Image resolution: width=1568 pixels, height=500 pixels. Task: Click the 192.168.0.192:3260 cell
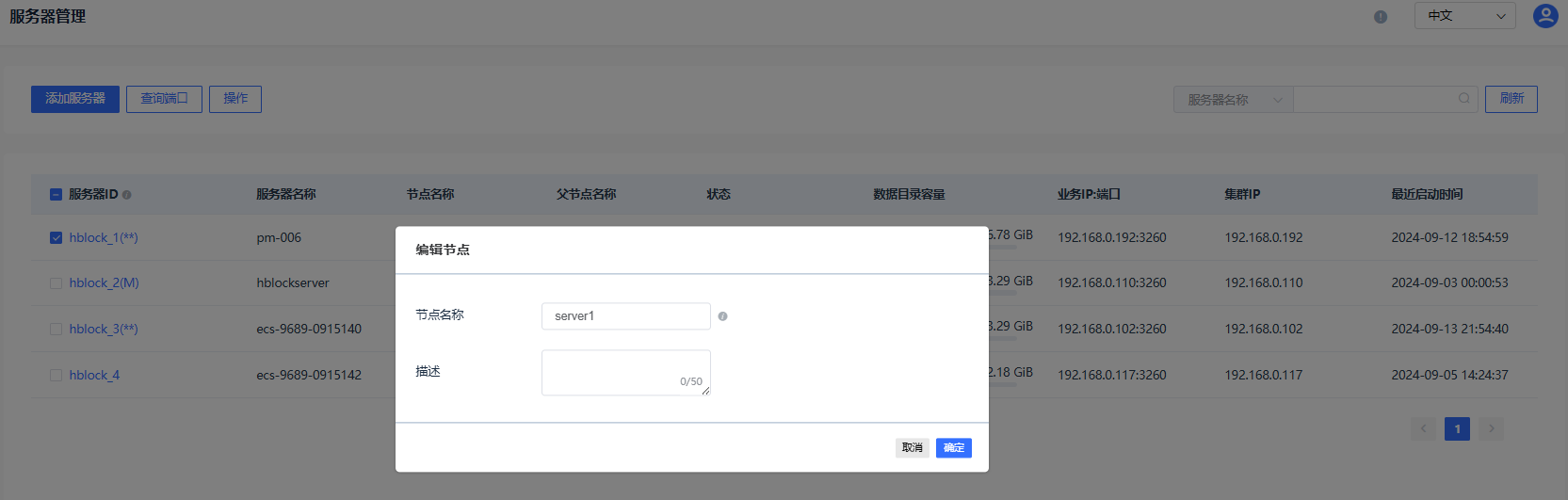pos(1112,237)
